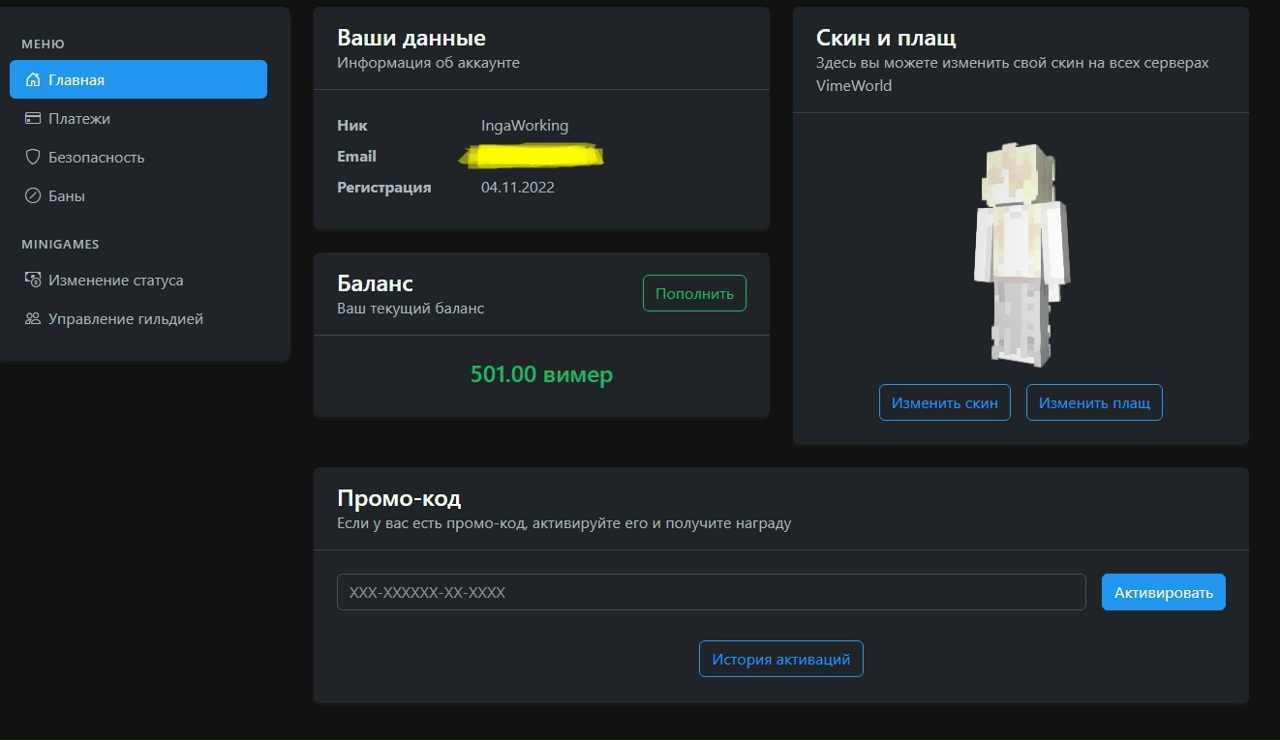
Task: Click the home icon beside Главная
Action: tap(33, 80)
